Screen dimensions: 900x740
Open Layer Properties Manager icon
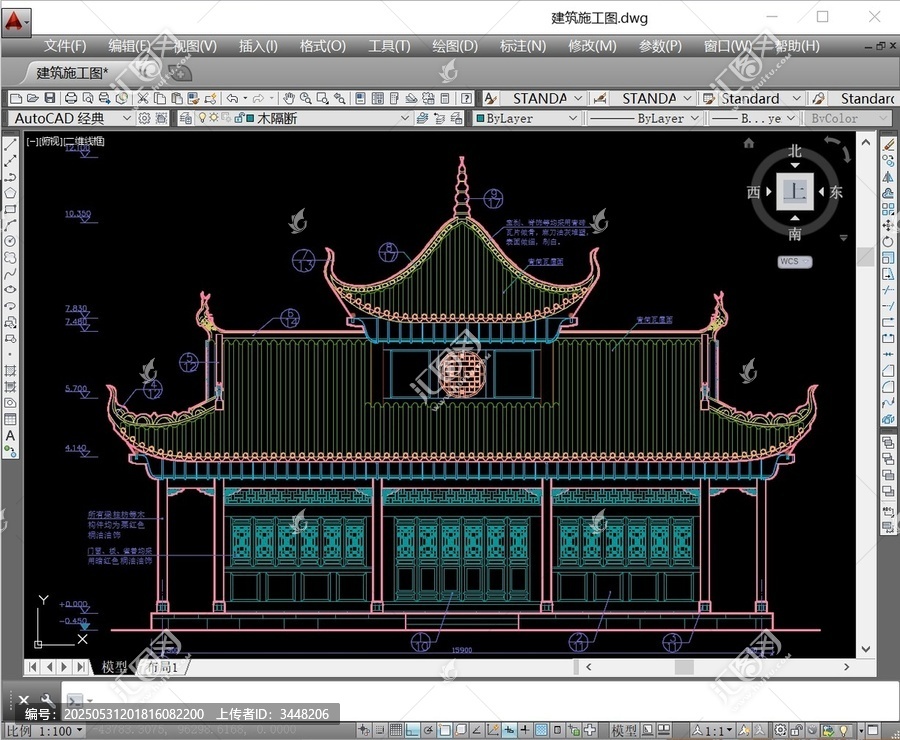(185, 118)
